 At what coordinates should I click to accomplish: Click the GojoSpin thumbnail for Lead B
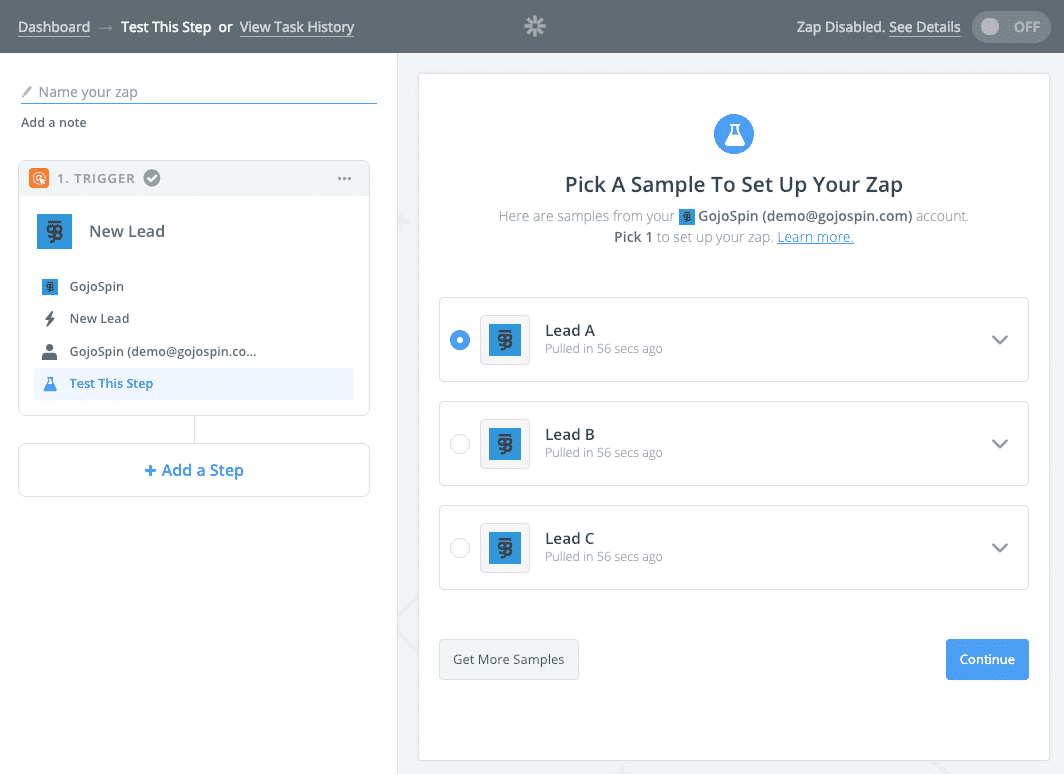click(505, 444)
